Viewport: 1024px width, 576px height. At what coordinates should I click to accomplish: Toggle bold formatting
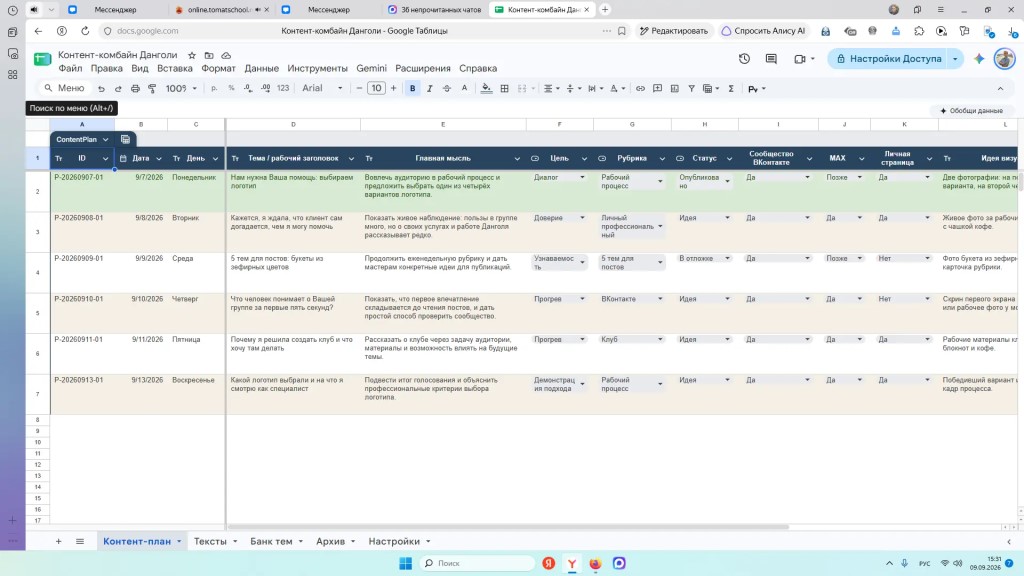412,89
